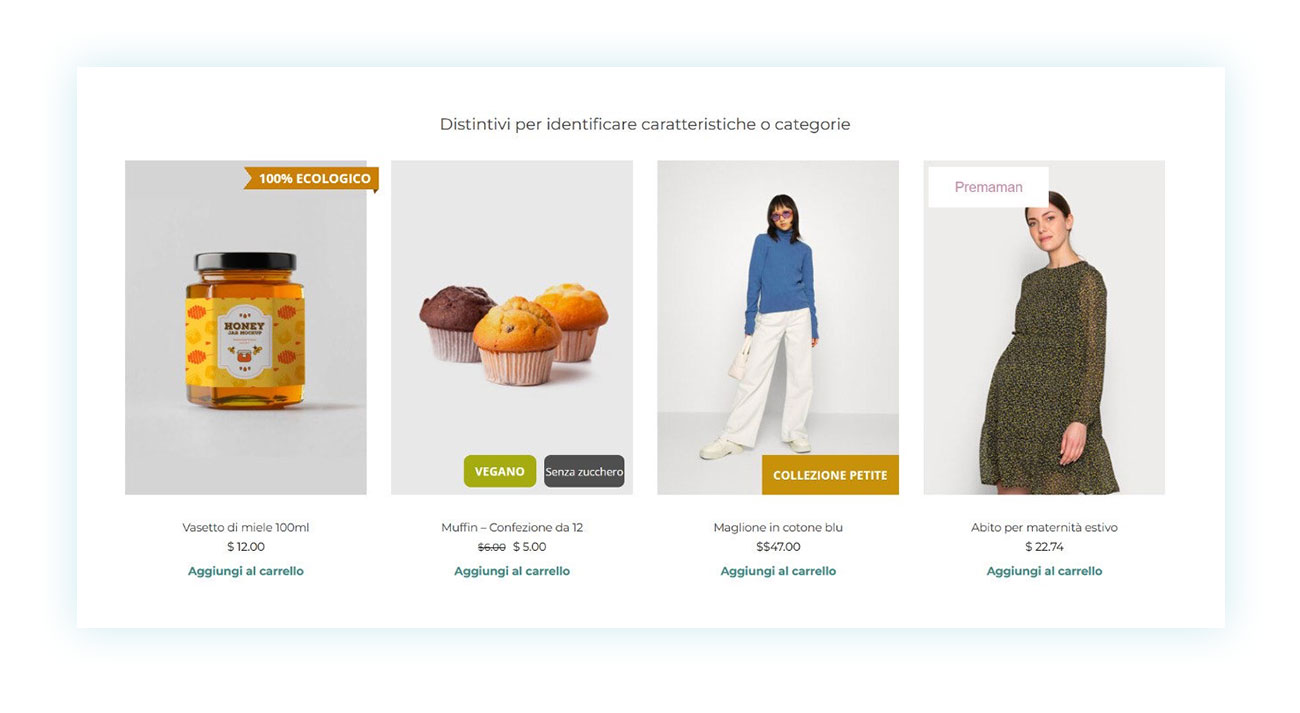Viewport: 1300px width, 713px height.
Task: Add the muffins to cart
Action: (x=512, y=571)
